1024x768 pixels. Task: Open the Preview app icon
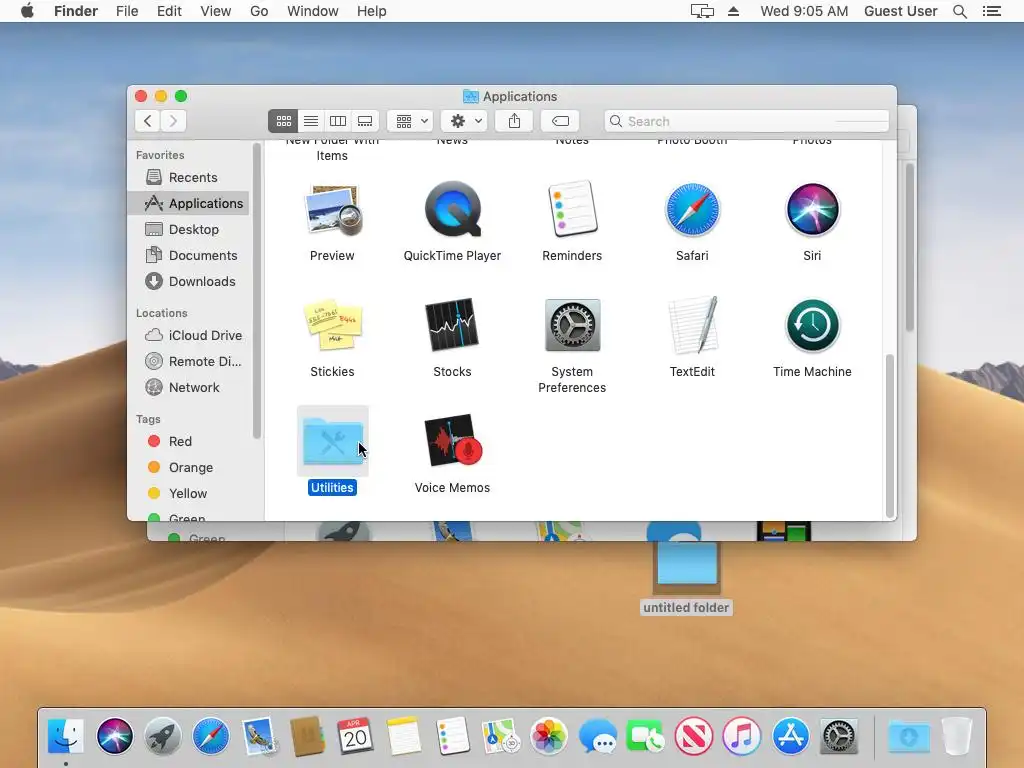tap(333, 210)
